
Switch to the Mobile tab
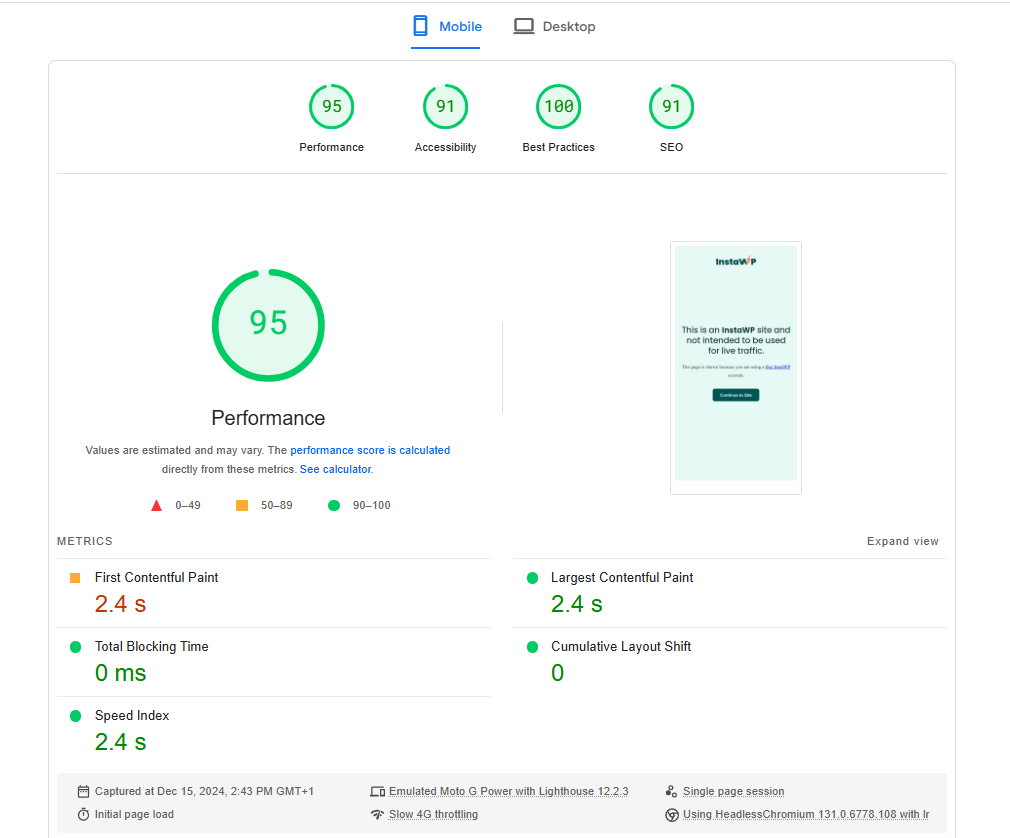tap(447, 27)
